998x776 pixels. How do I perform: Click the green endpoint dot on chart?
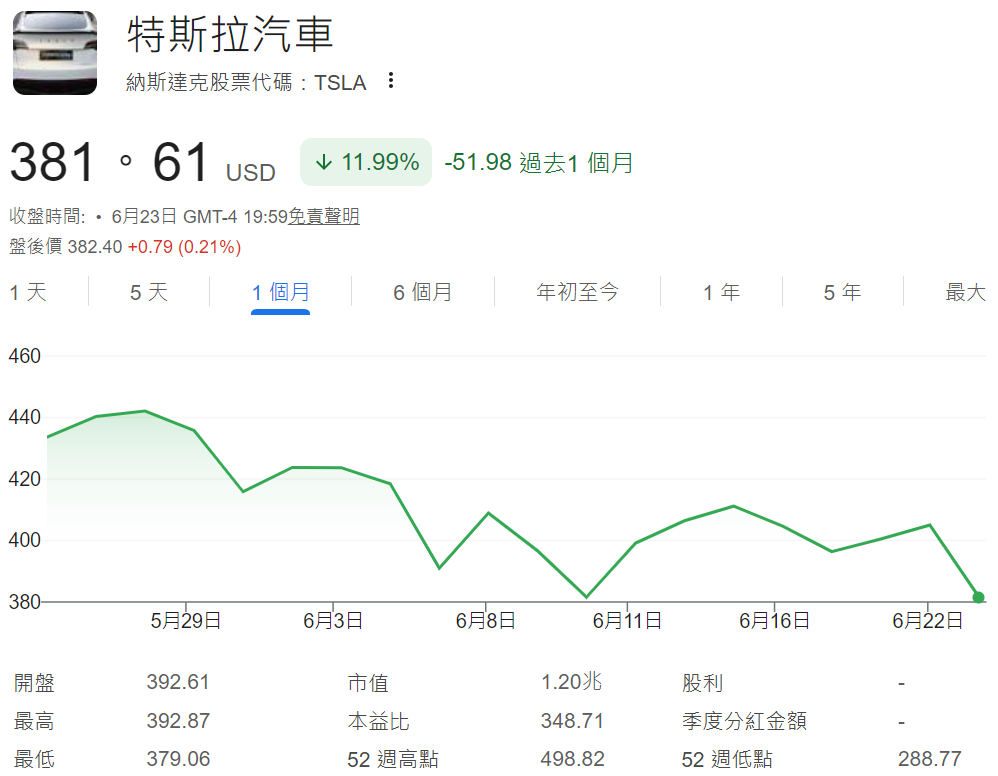coord(979,597)
